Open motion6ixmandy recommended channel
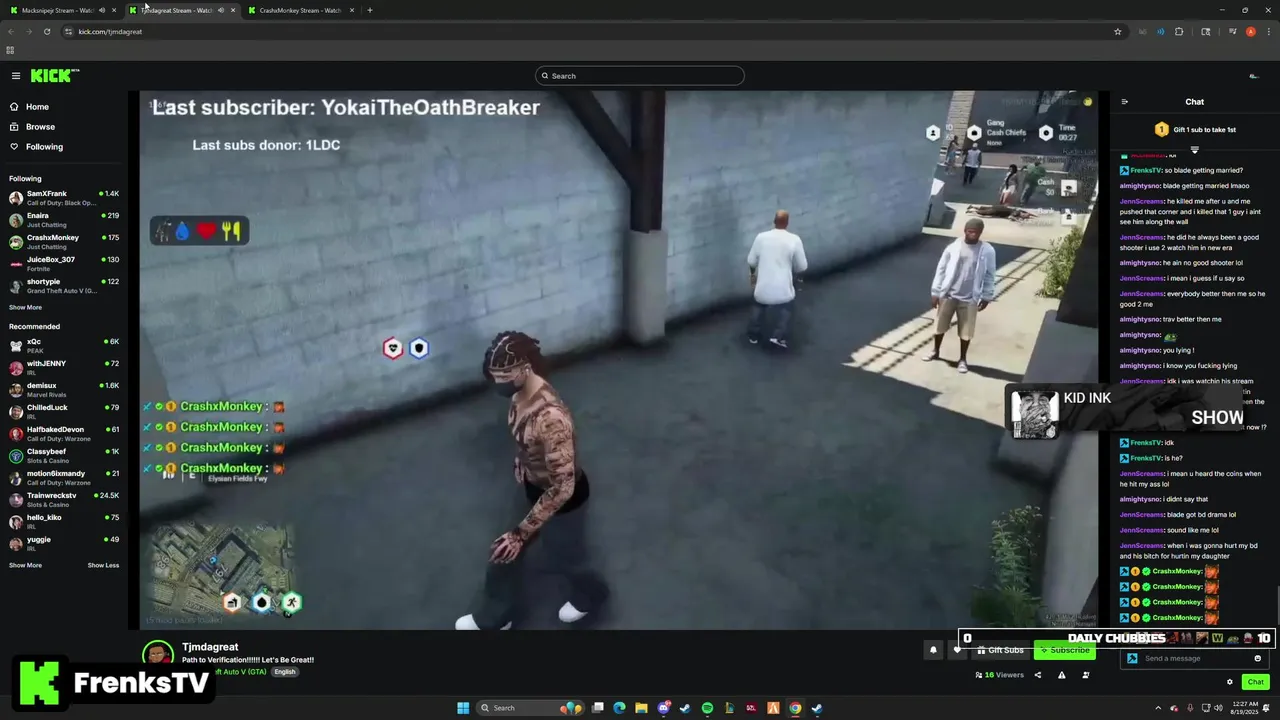 tap(64, 478)
